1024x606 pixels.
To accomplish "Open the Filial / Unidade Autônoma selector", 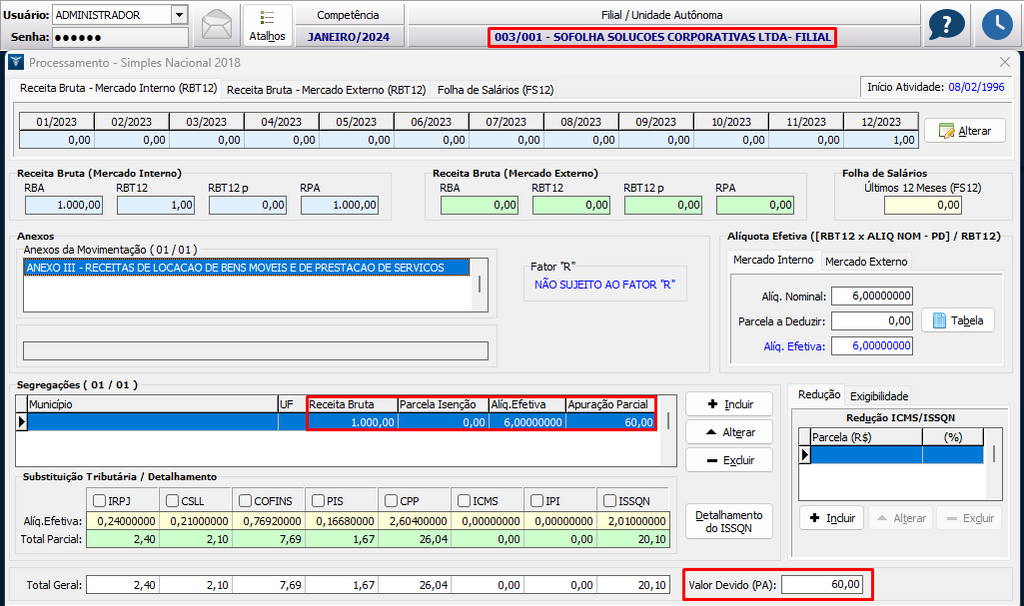I will pos(662,37).
